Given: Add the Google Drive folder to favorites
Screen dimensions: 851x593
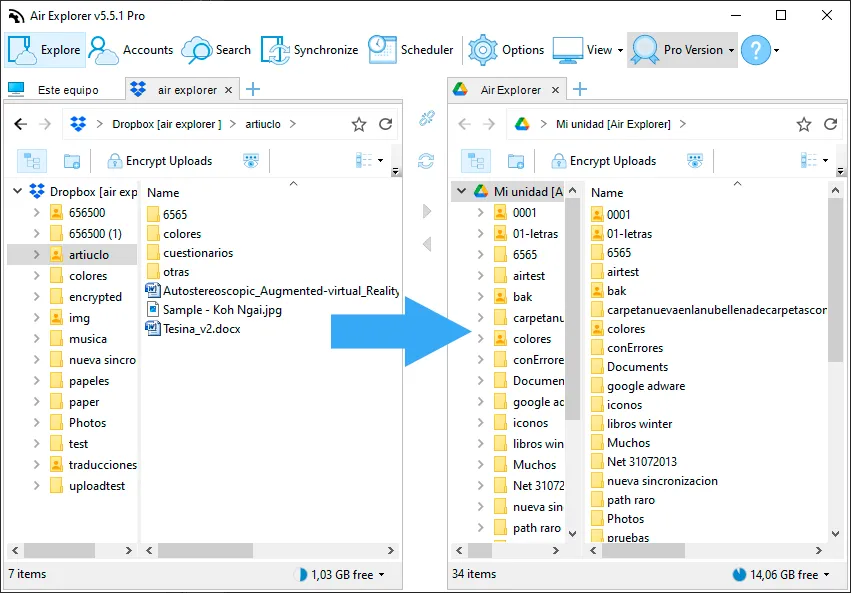Looking at the screenshot, I should pyautogui.click(x=804, y=124).
